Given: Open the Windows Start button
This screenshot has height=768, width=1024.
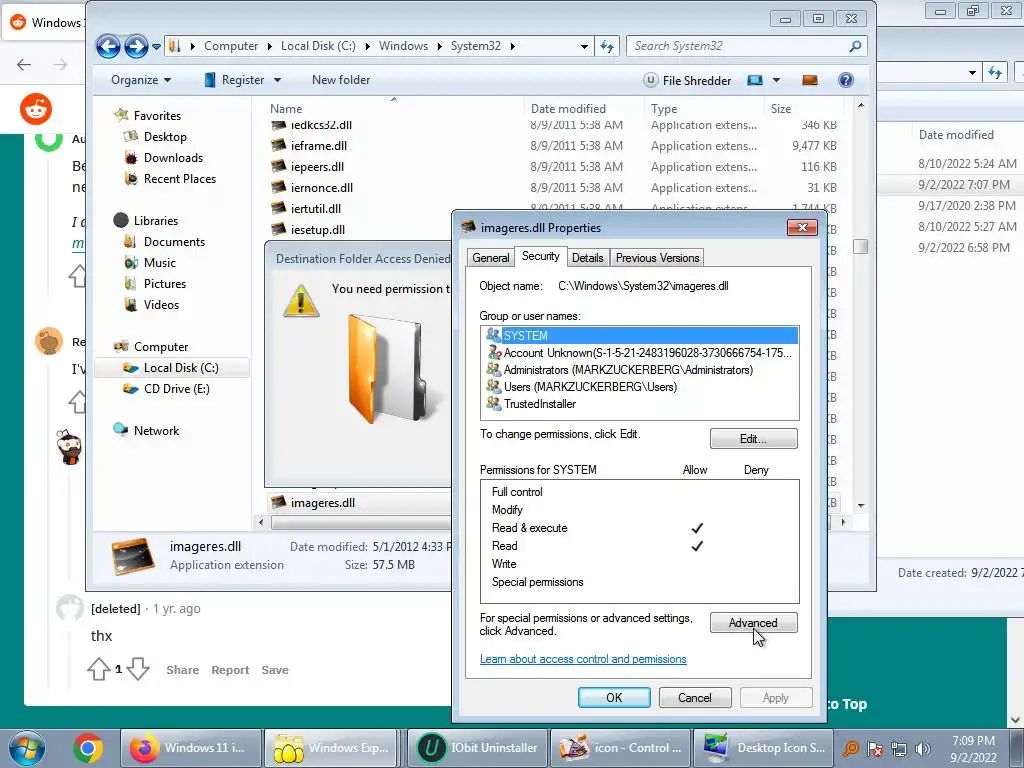Looking at the screenshot, I should [27, 748].
